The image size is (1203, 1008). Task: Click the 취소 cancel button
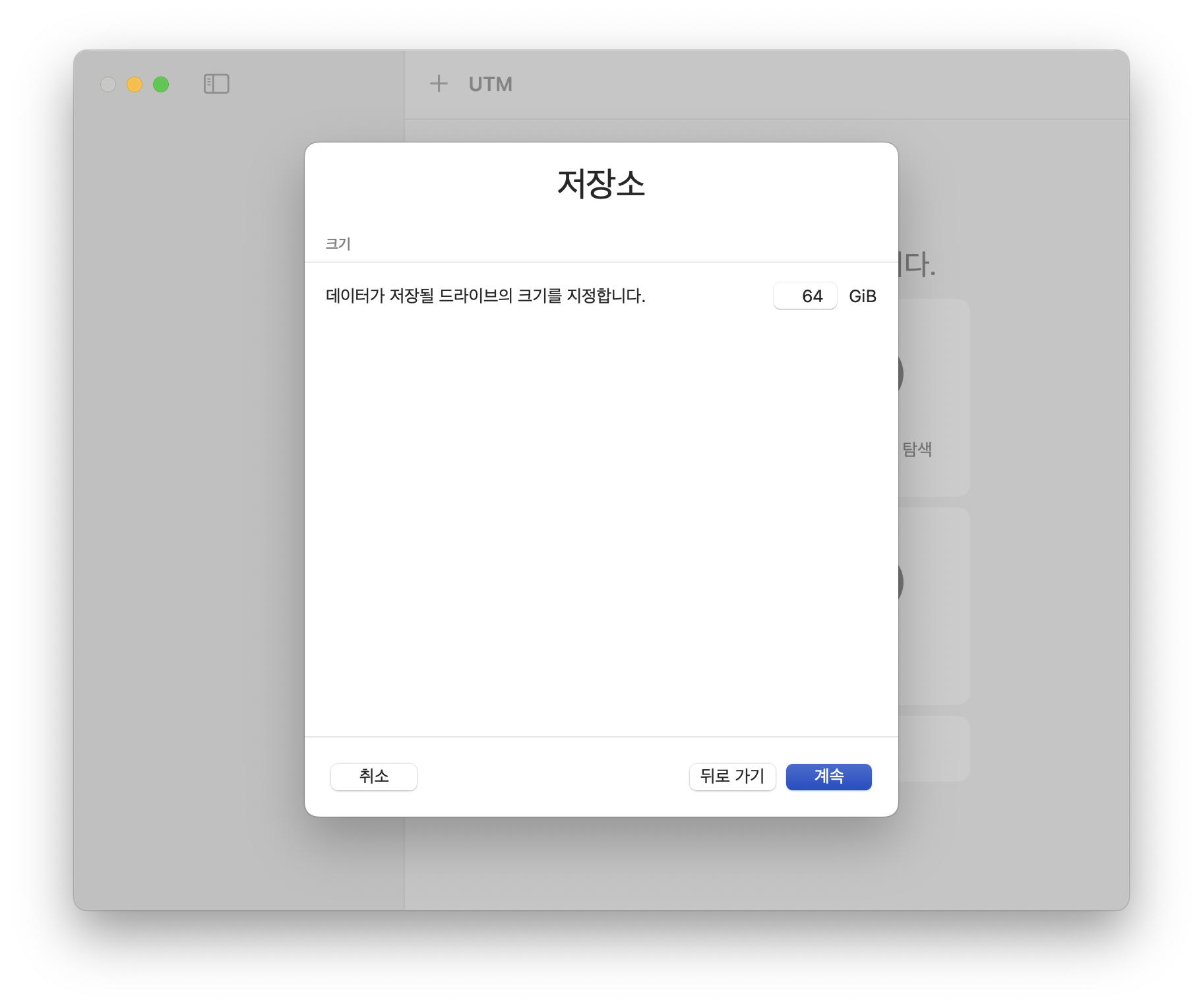(374, 776)
